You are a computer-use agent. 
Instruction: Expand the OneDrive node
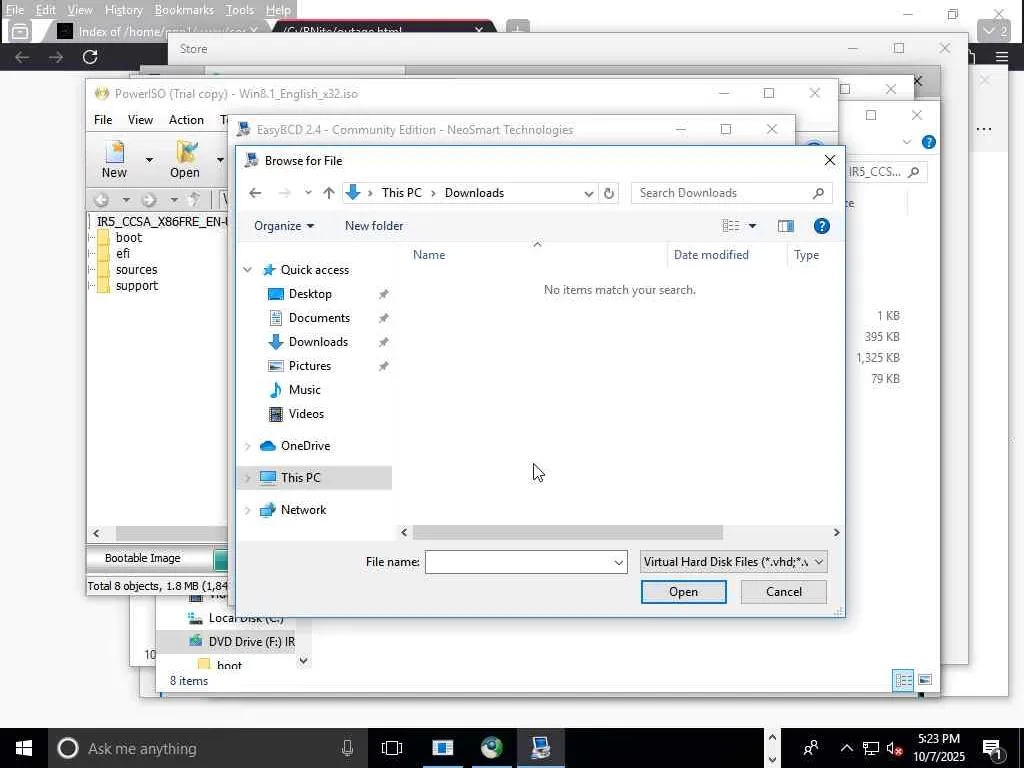pos(248,446)
